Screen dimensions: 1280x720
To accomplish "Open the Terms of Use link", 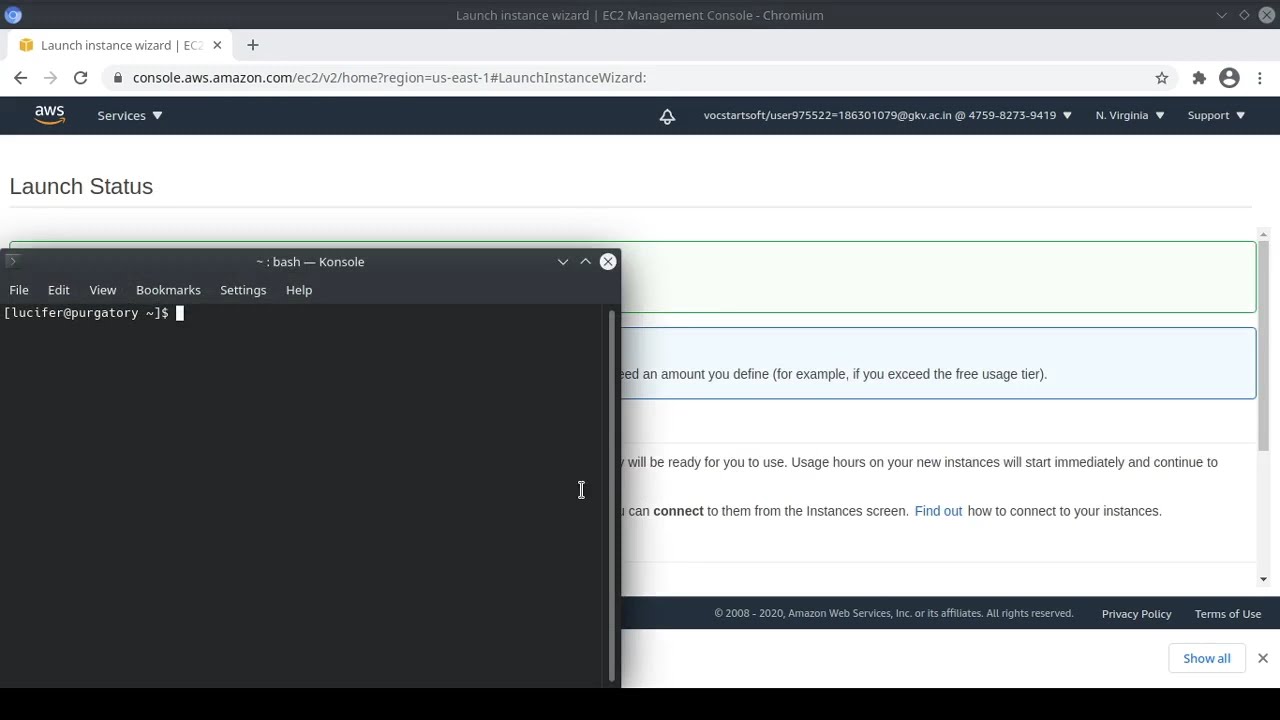I will pyautogui.click(x=1227, y=614).
